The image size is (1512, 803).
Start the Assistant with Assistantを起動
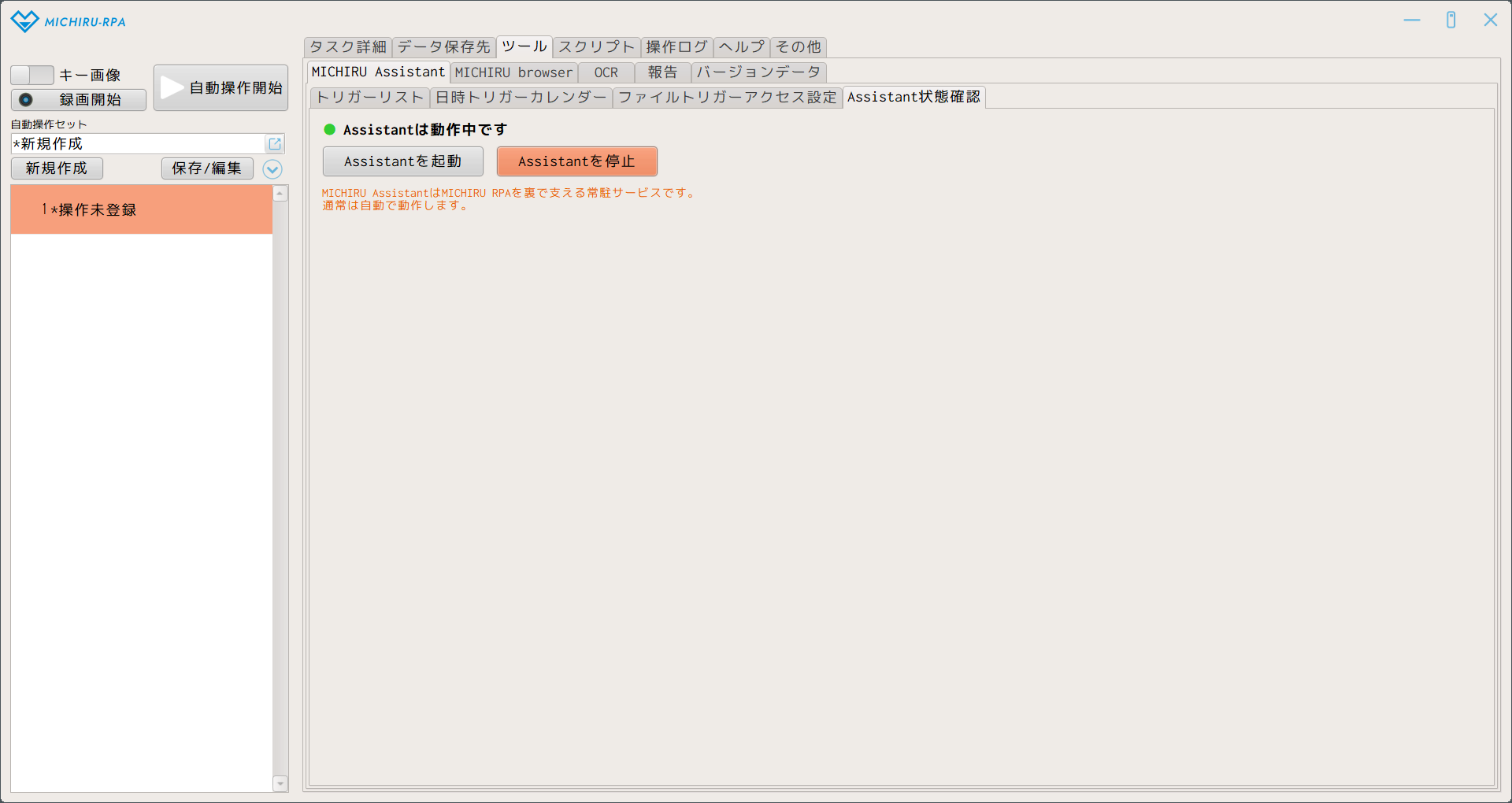pyautogui.click(x=402, y=161)
